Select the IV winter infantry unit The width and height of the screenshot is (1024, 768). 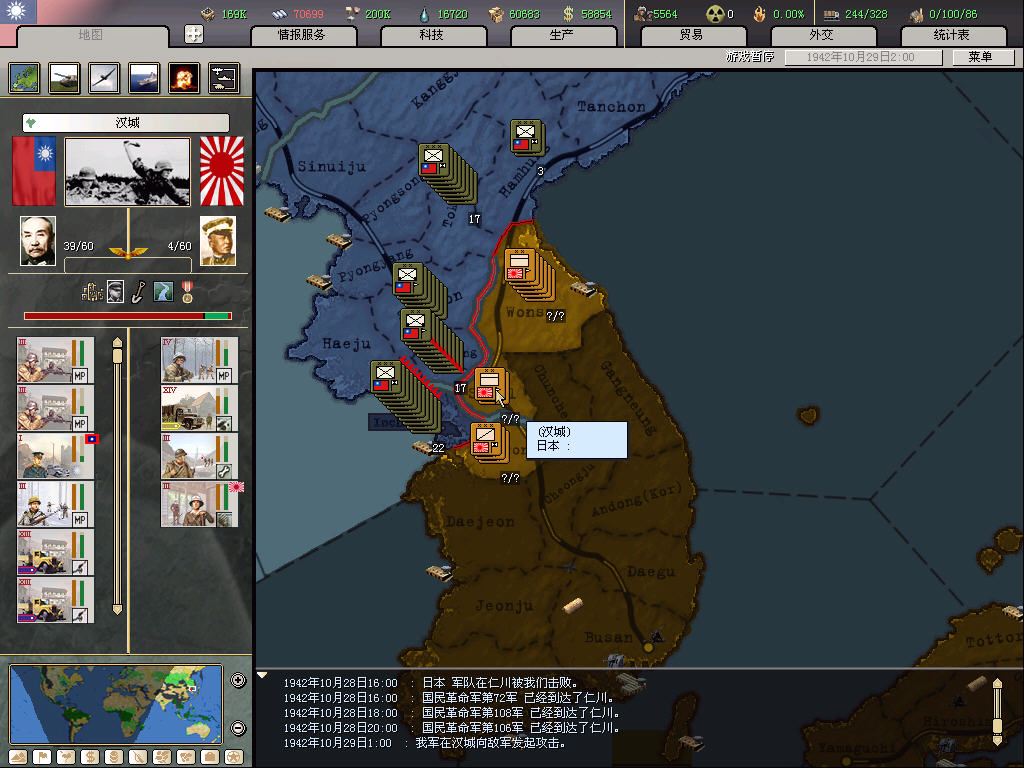[x=199, y=360]
